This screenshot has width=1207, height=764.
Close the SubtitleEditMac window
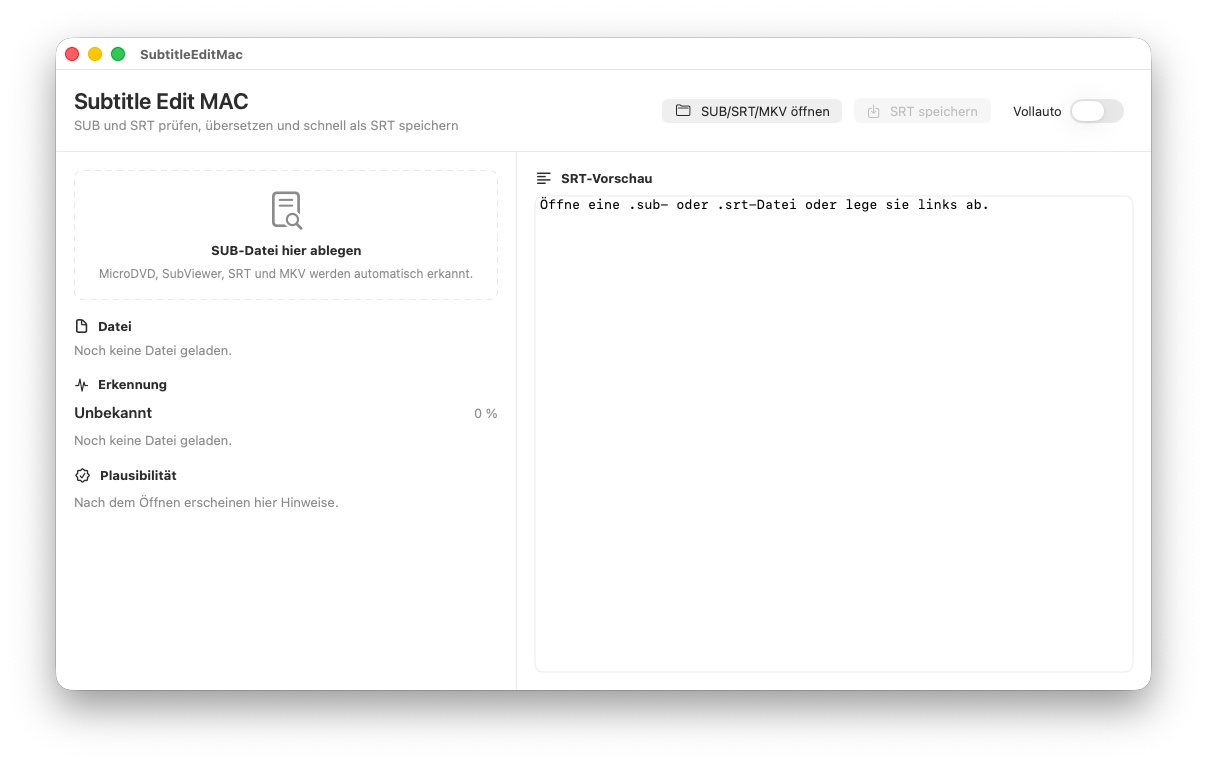coord(72,54)
